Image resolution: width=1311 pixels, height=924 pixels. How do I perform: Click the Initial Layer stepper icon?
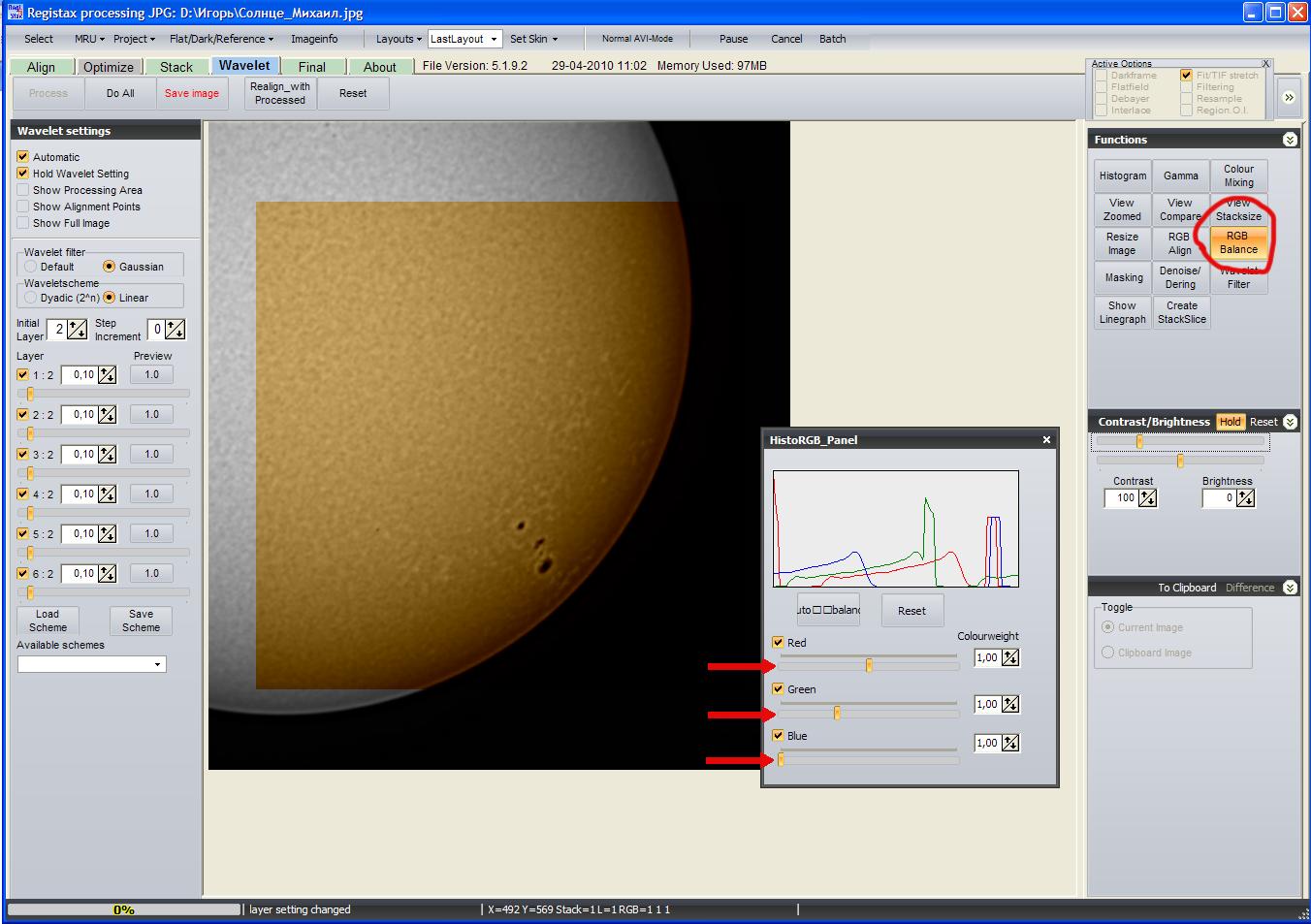tap(77, 330)
